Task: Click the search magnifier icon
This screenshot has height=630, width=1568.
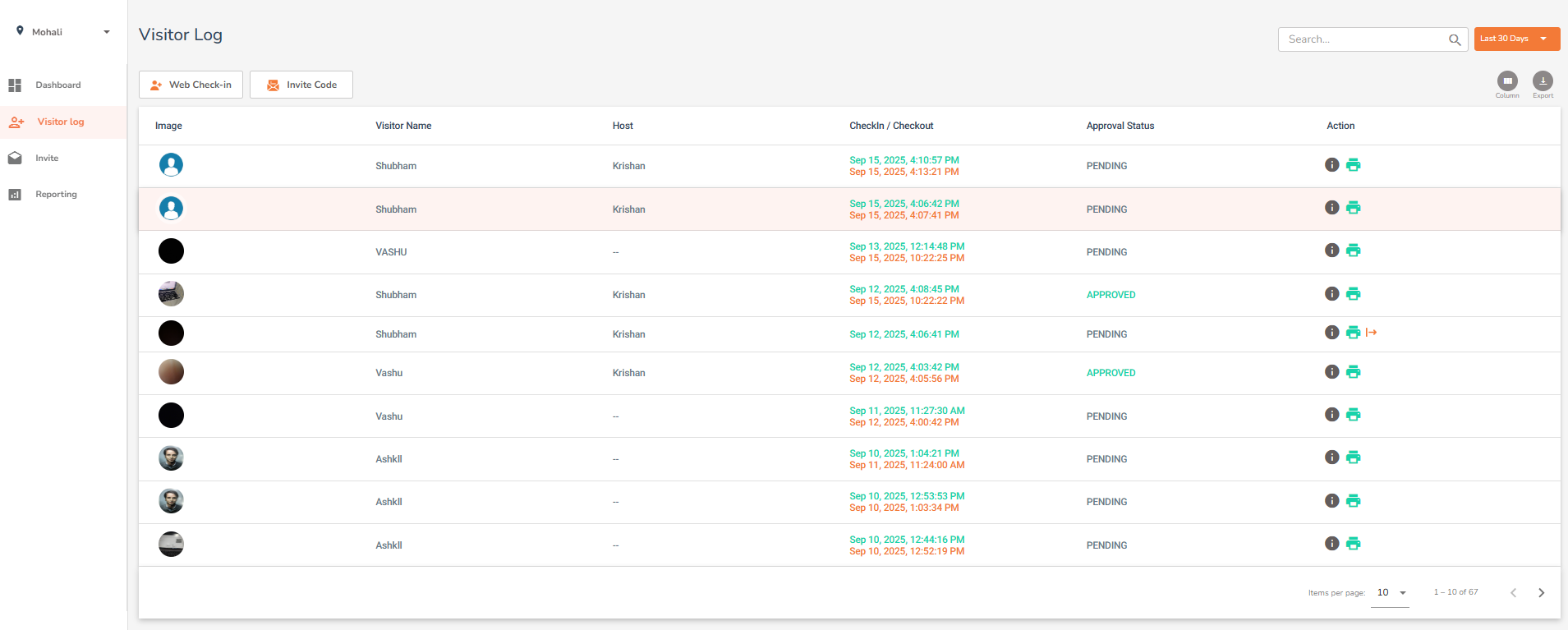Action: click(x=1455, y=39)
